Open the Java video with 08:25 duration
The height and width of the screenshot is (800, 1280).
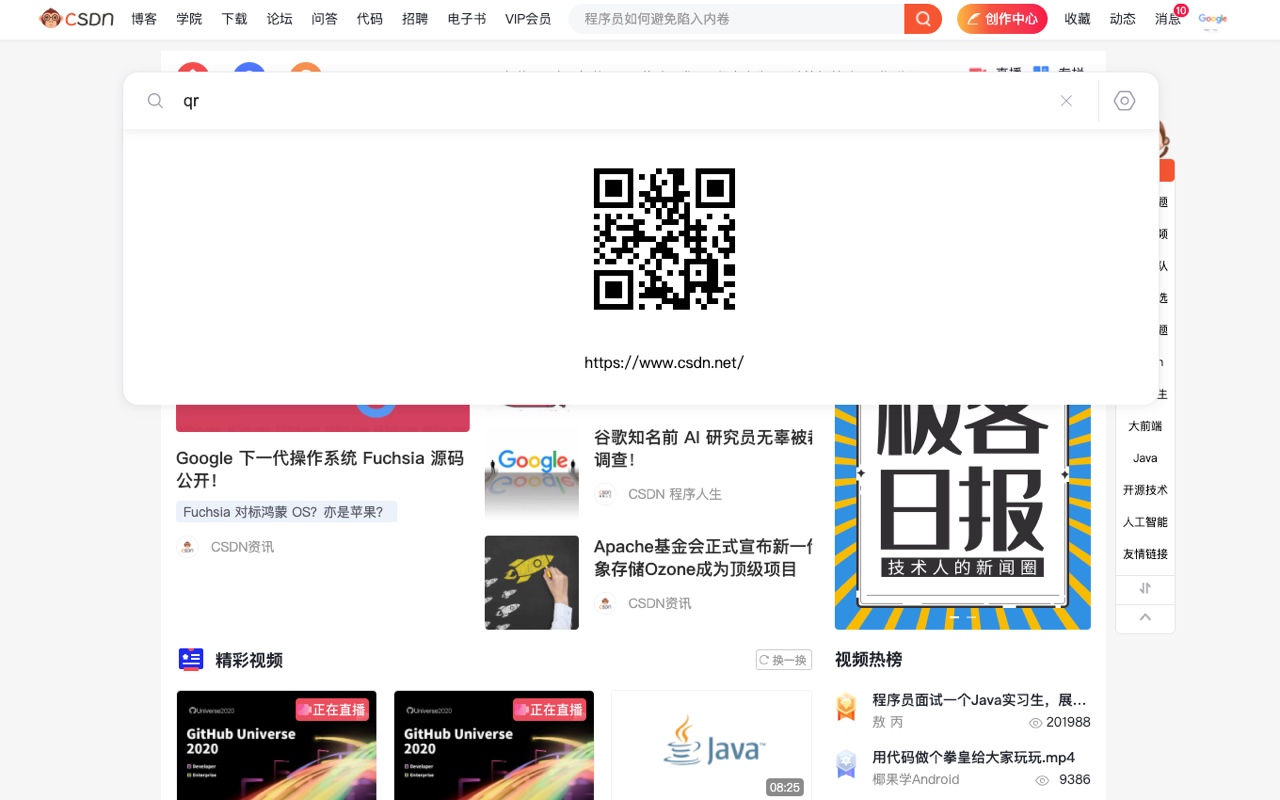[711, 745]
